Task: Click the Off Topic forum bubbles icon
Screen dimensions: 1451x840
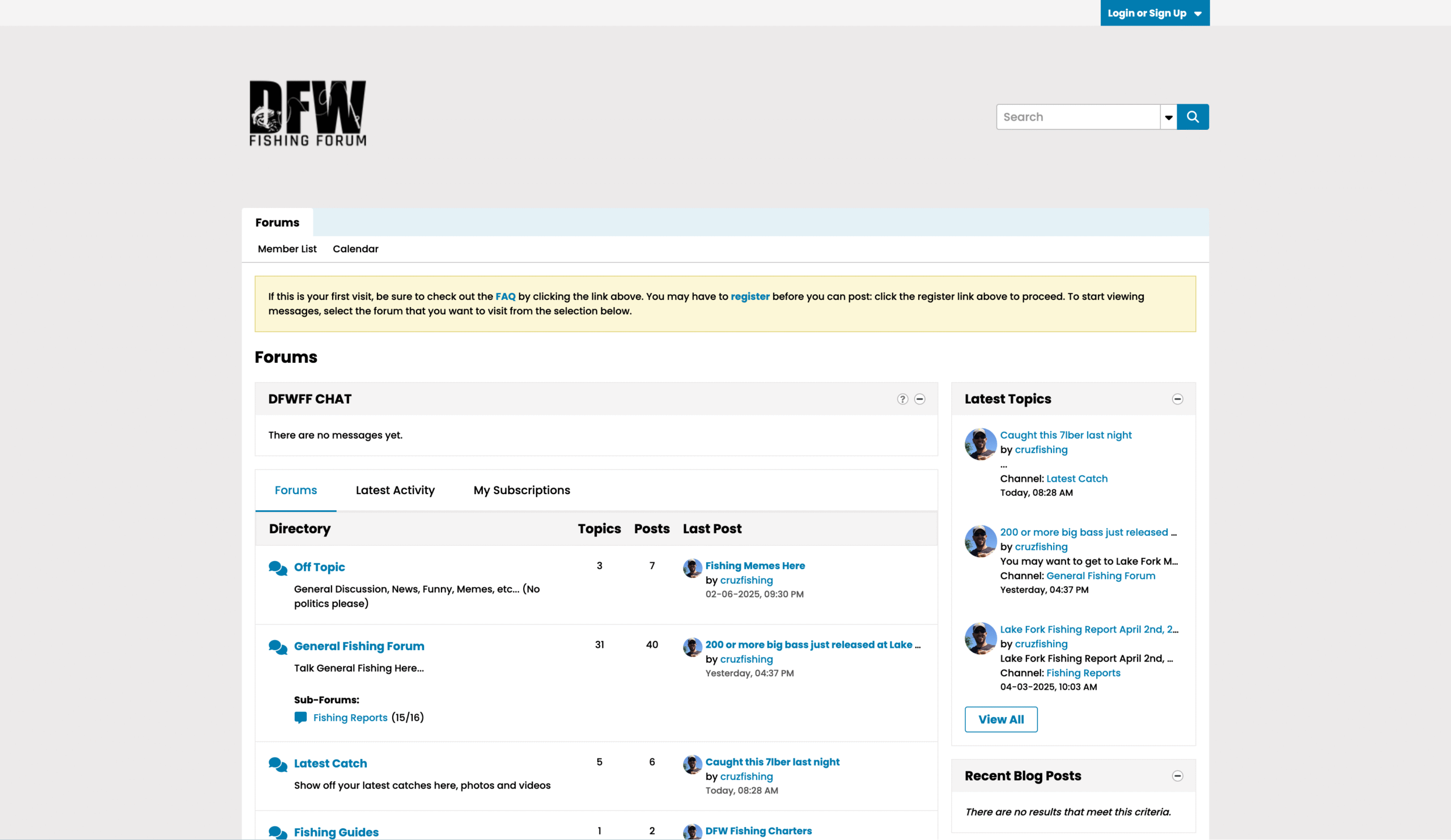Action: pyautogui.click(x=278, y=568)
